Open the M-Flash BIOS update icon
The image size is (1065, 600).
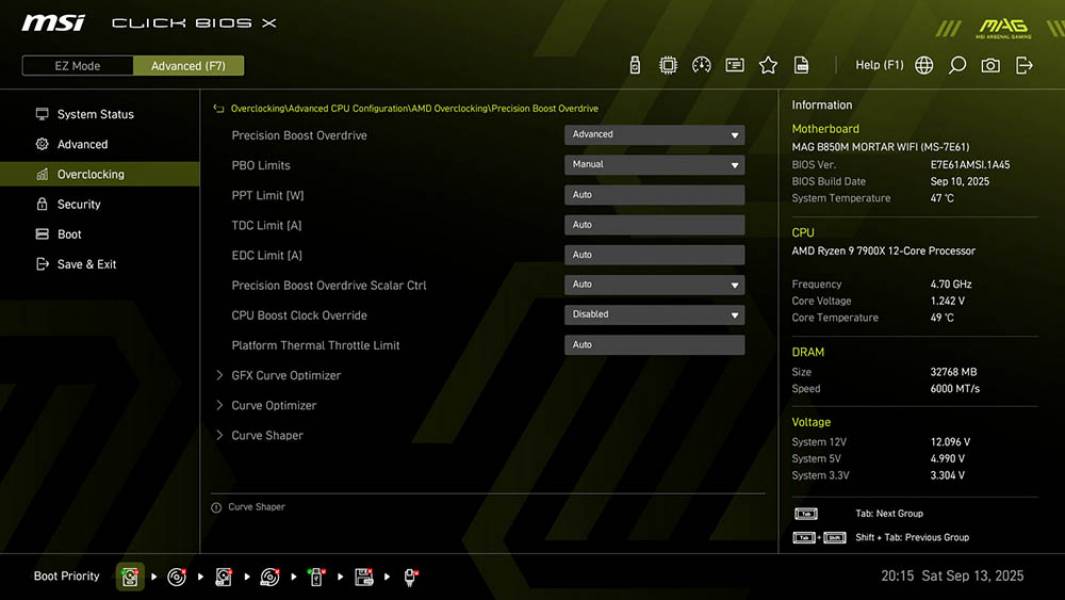(x=634, y=64)
